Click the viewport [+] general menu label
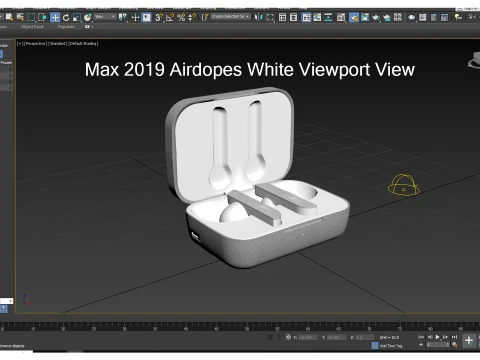480x360 pixels. pyautogui.click(x=20, y=43)
